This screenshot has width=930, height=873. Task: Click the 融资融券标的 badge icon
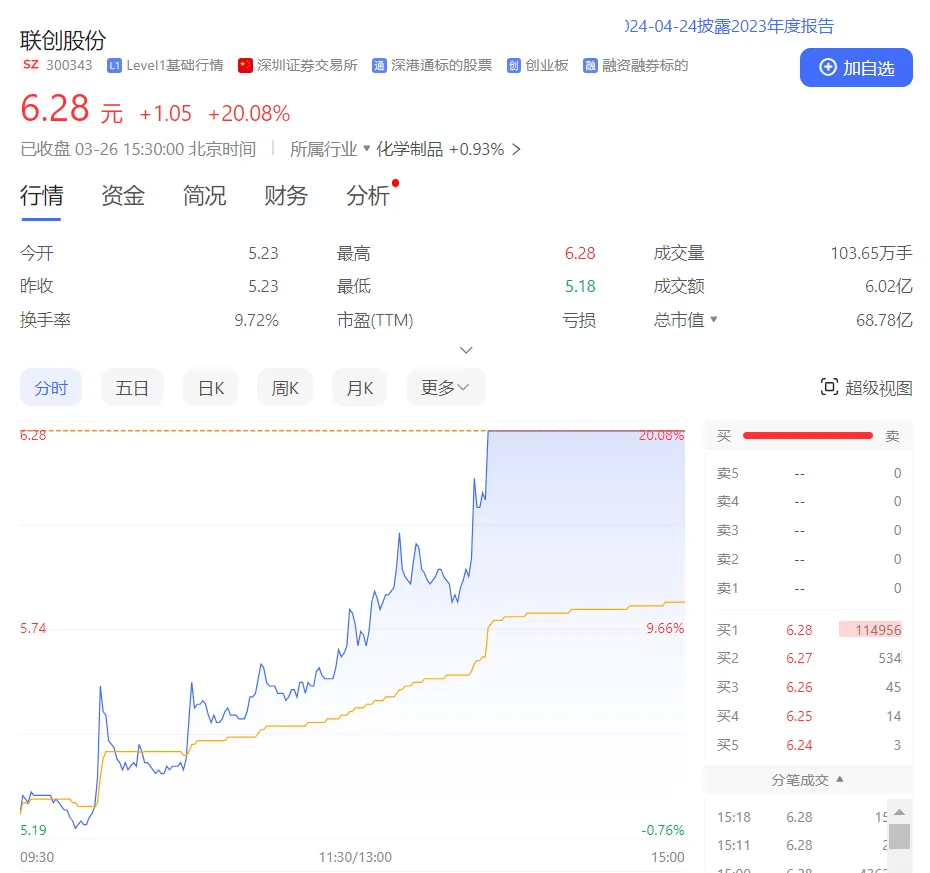coord(591,66)
